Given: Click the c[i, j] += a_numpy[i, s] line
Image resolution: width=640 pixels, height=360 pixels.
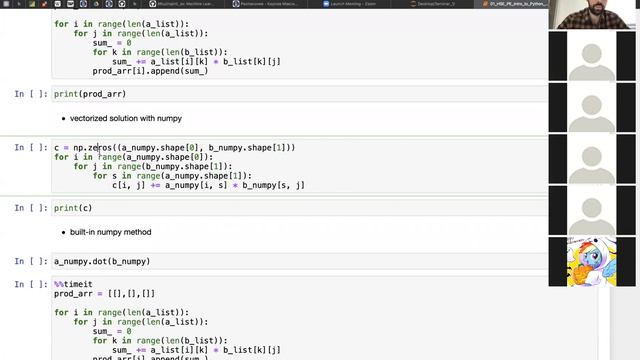Looking at the screenshot, I should click(208, 185).
